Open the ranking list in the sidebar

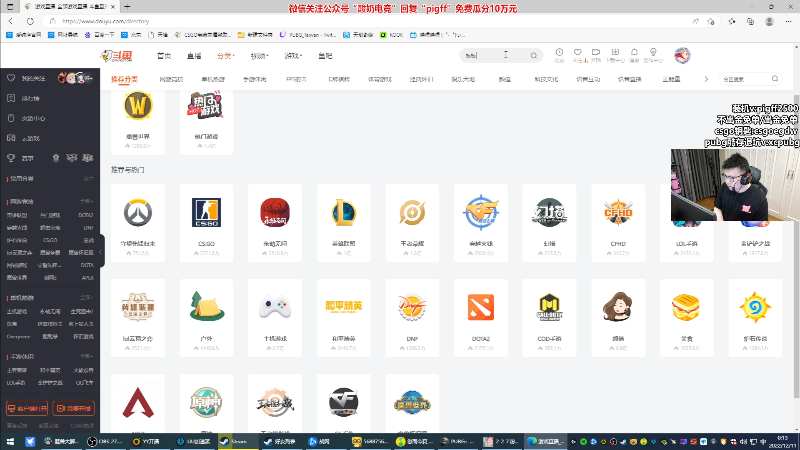[x=31, y=98]
